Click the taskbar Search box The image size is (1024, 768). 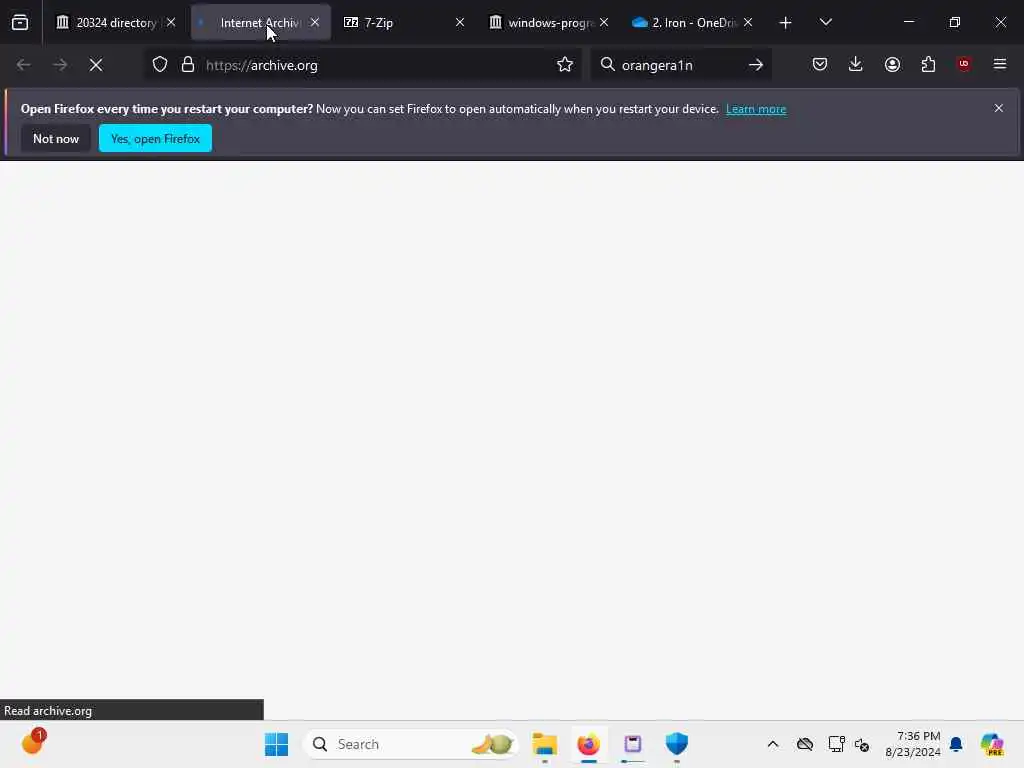pos(411,744)
